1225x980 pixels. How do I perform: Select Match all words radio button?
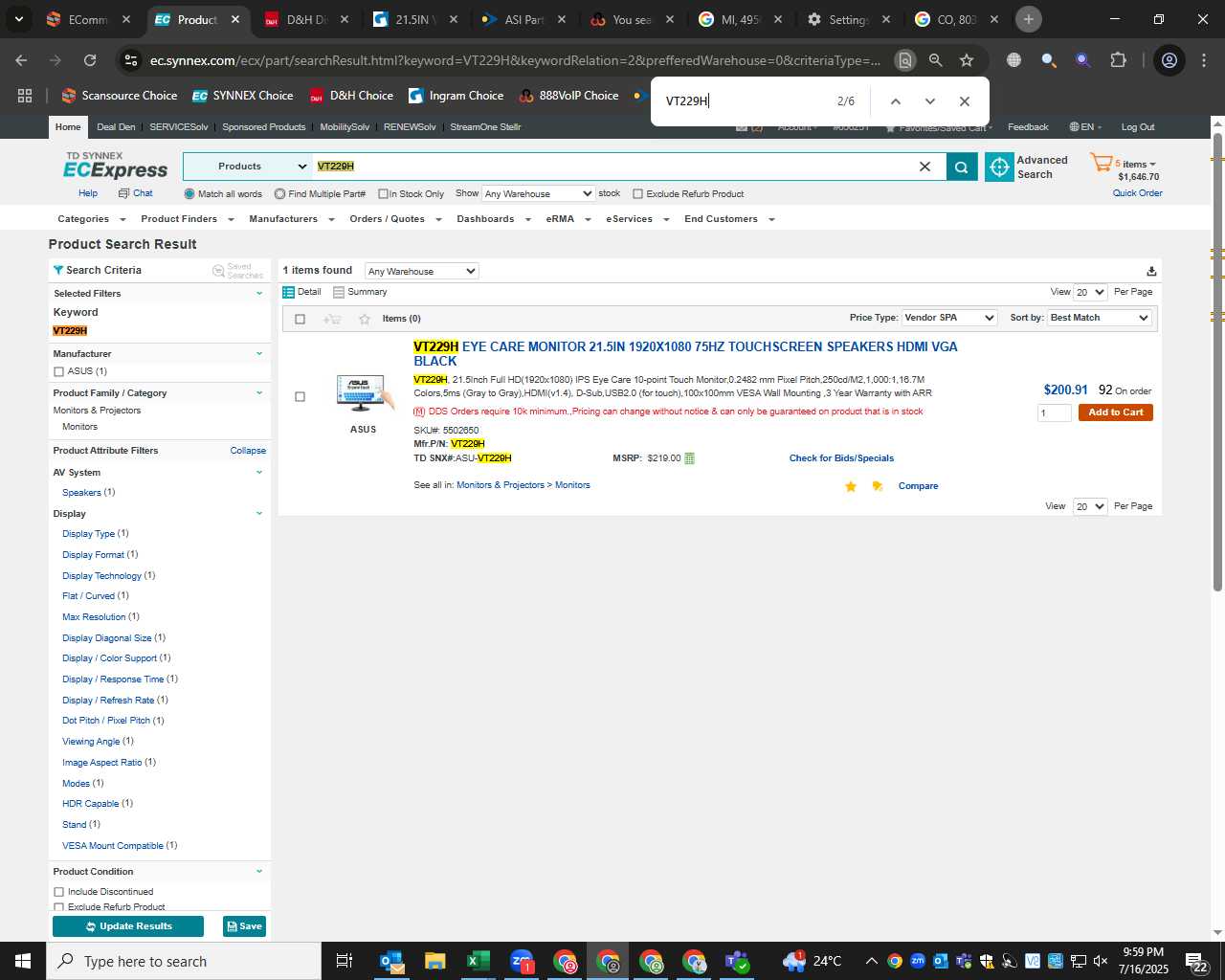(189, 194)
